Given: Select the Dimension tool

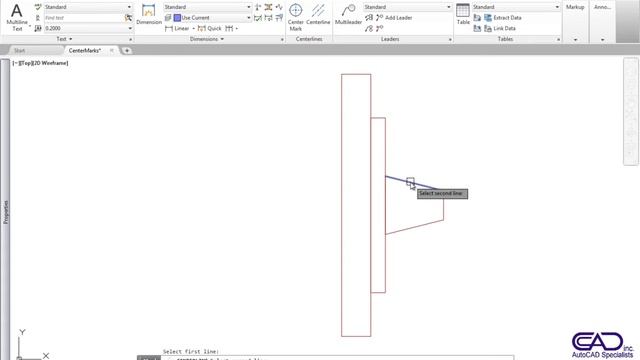Looking at the screenshot, I should click(x=149, y=15).
